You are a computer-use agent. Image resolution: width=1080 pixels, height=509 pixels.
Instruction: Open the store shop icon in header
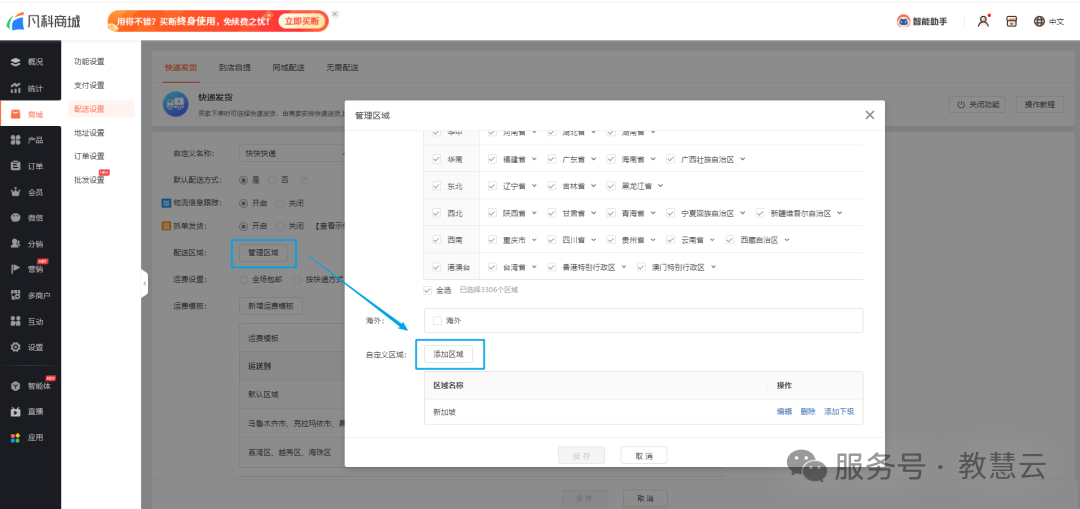(1011, 21)
